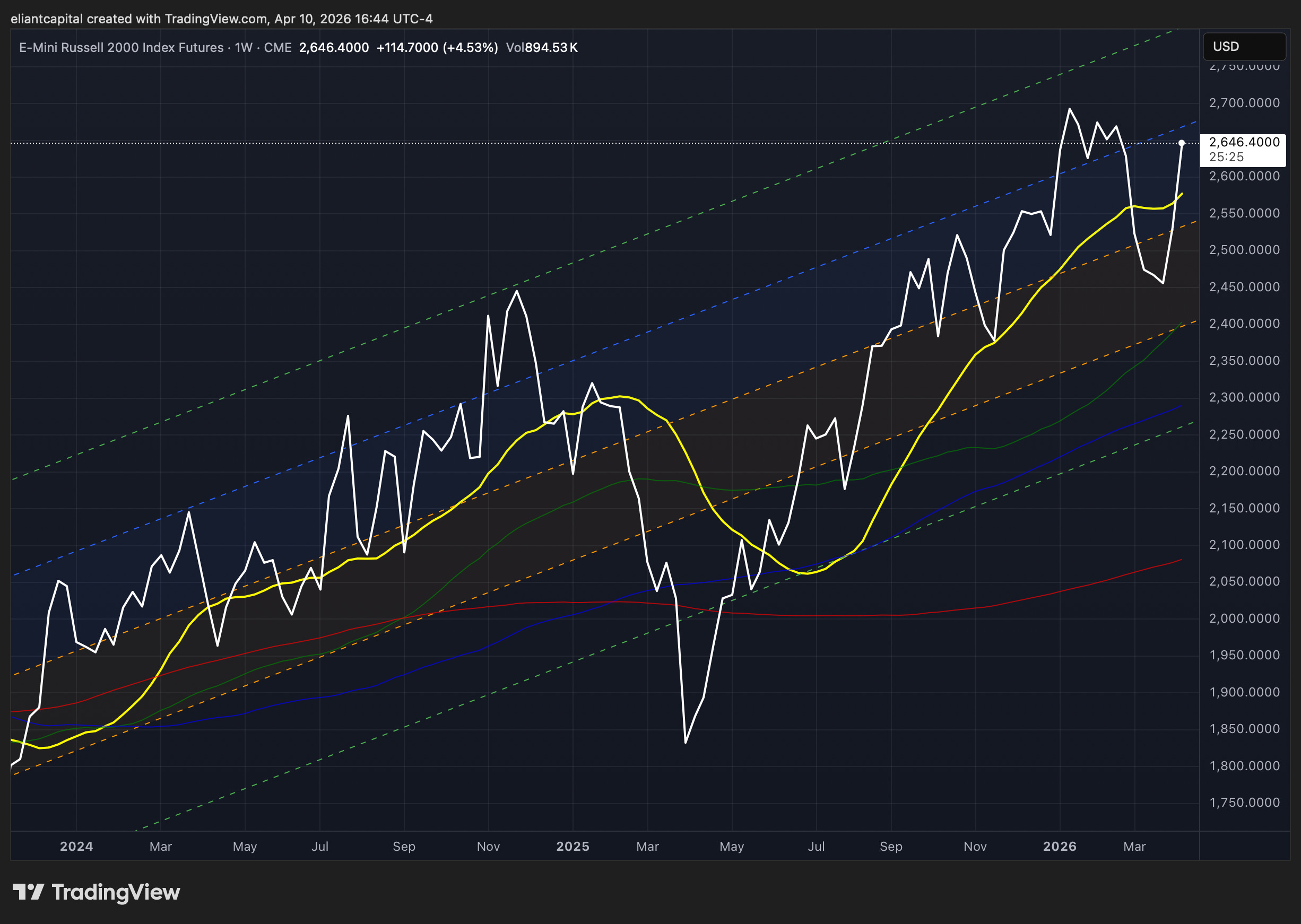Click the white dot marking the latest price
Screen dimensions: 1301x924
[1182, 143]
